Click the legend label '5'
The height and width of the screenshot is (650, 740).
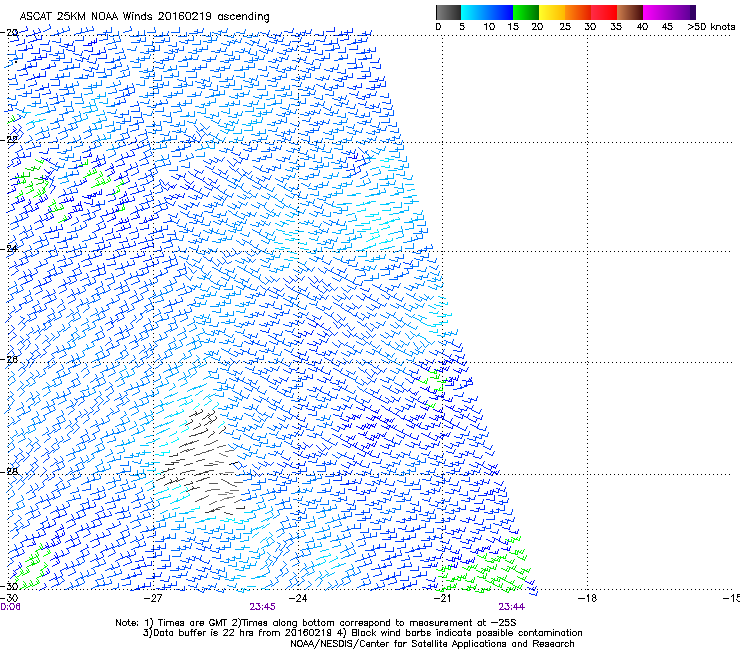pos(462,27)
